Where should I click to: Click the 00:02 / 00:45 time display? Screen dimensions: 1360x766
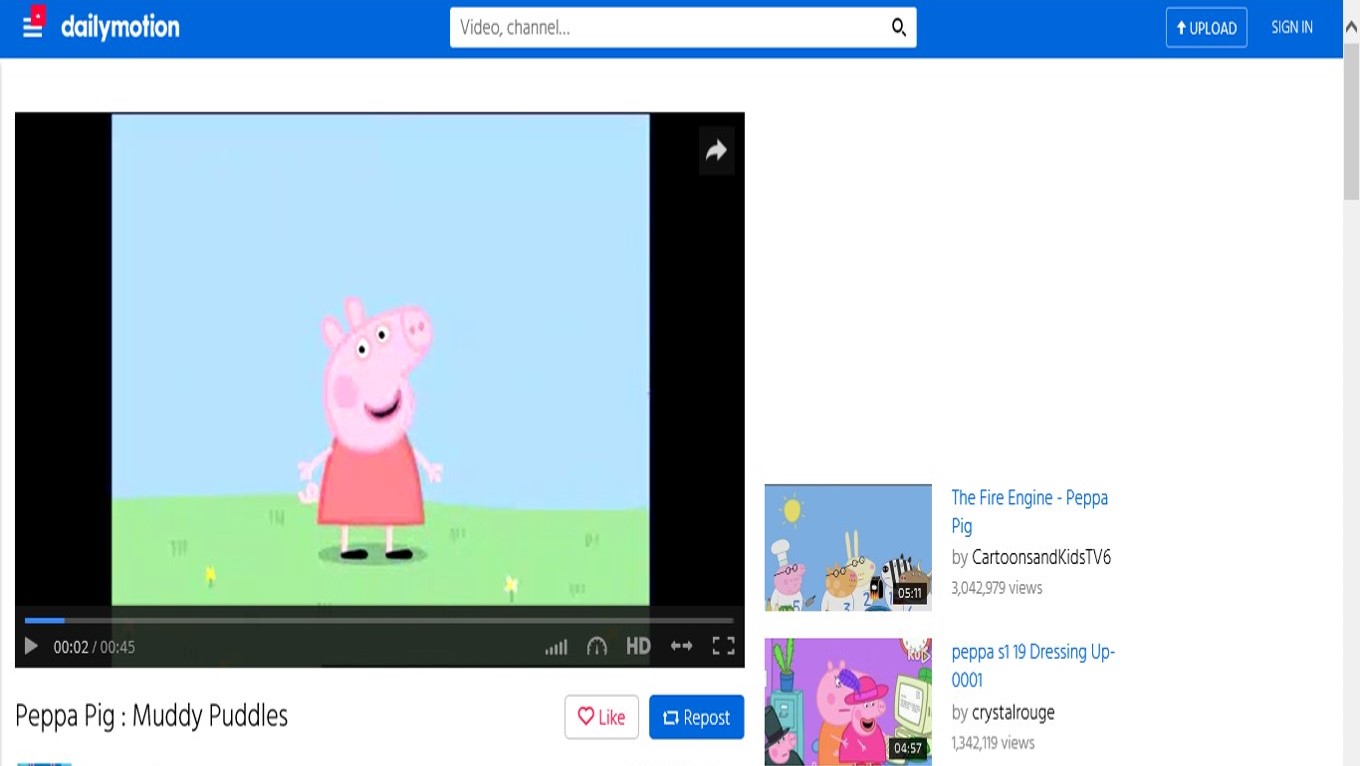94,647
